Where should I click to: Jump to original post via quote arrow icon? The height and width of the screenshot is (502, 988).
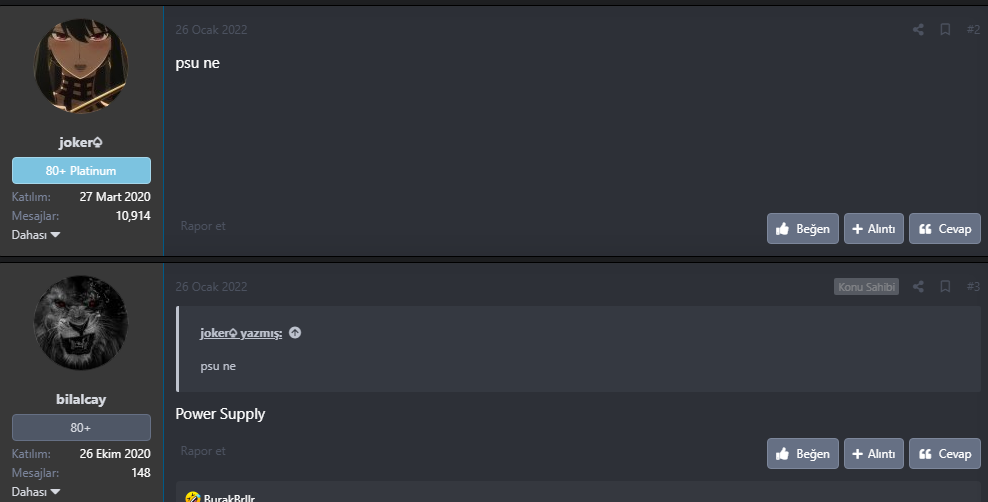click(x=295, y=333)
